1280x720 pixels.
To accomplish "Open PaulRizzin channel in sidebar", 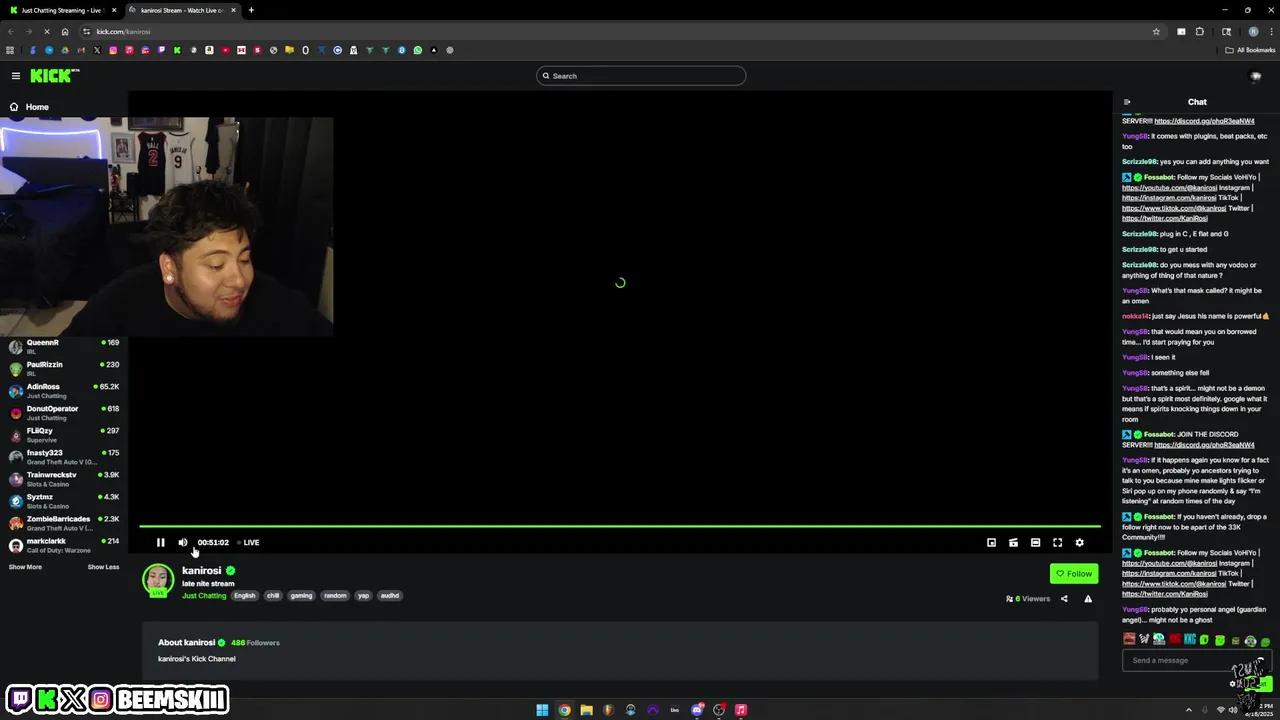I will click(64, 369).
